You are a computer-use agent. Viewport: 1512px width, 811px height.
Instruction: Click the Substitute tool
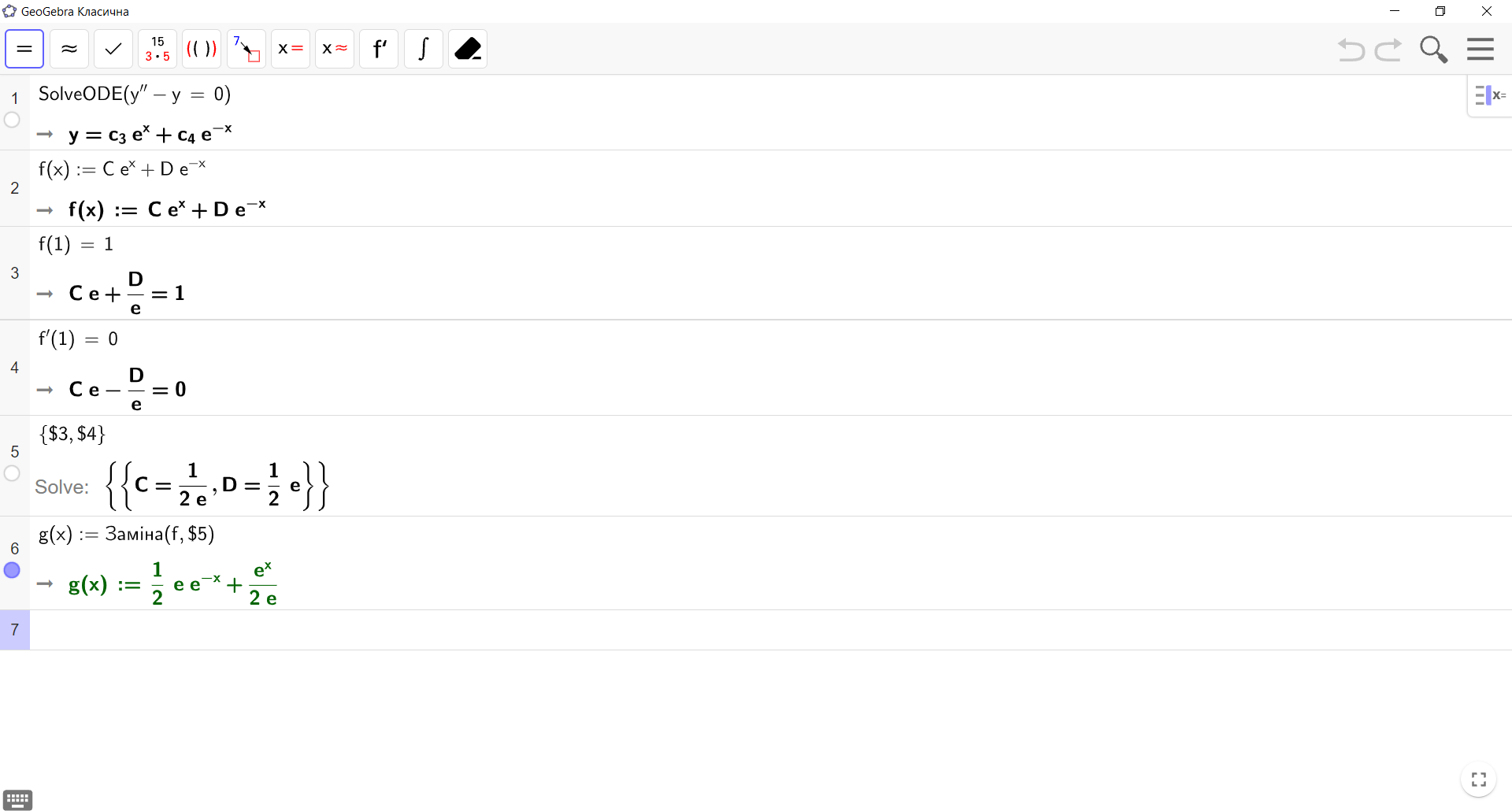(246, 49)
